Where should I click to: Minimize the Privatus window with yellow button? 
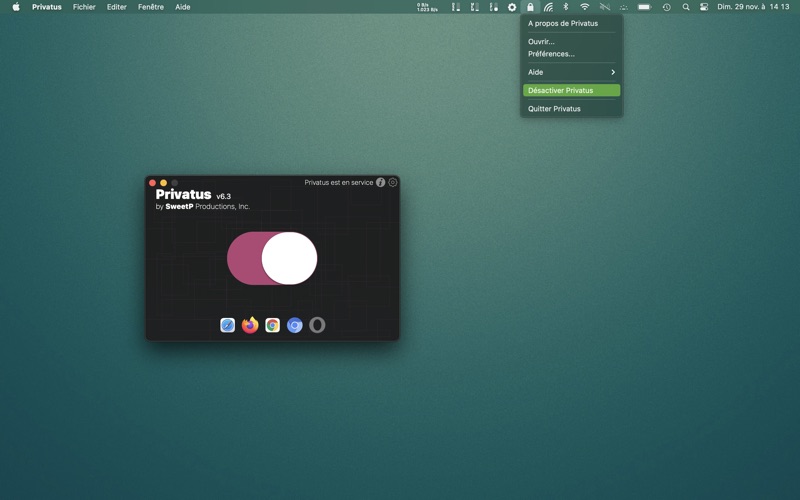(163, 183)
